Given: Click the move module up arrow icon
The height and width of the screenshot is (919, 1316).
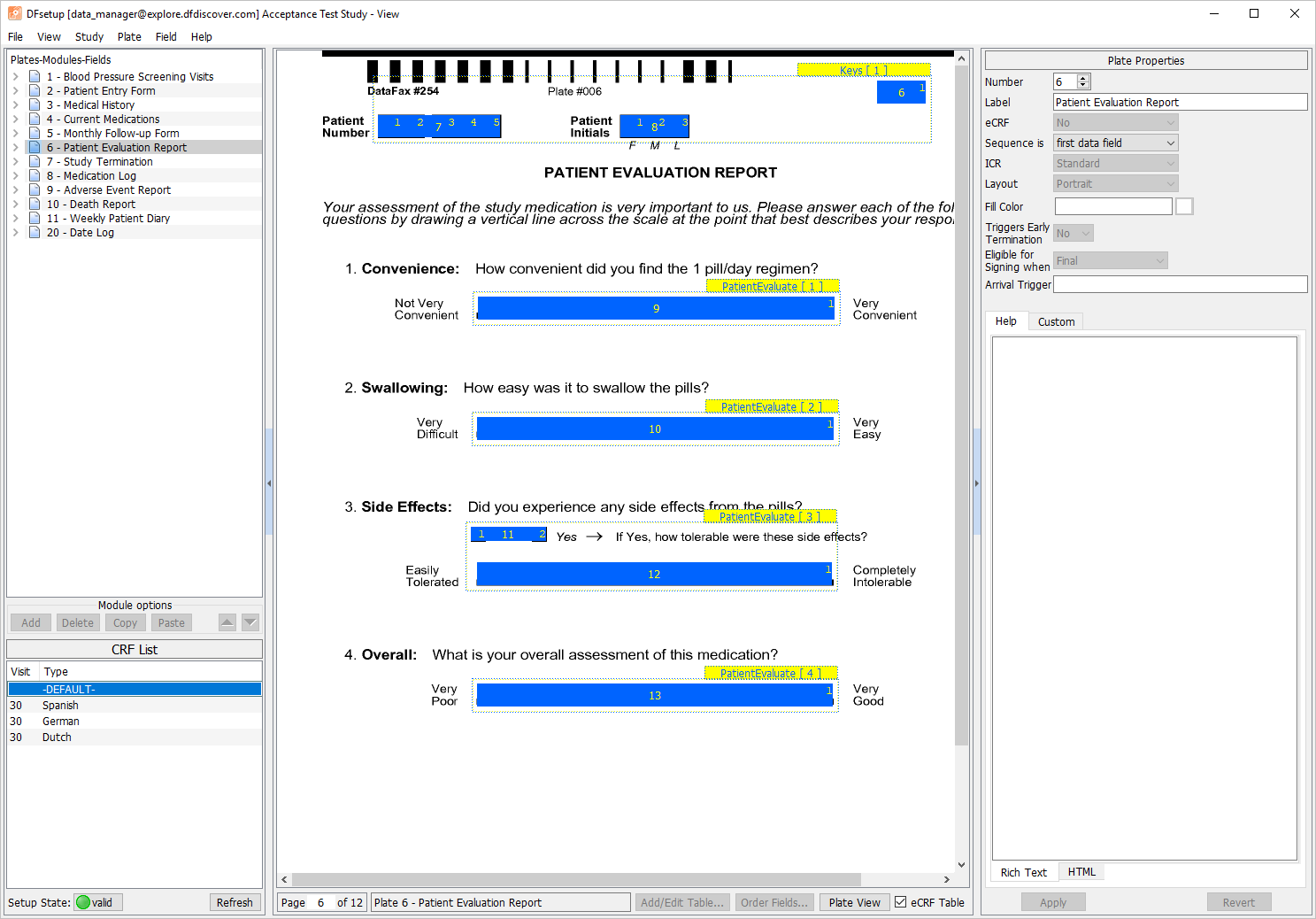Looking at the screenshot, I should [x=227, y=622].
